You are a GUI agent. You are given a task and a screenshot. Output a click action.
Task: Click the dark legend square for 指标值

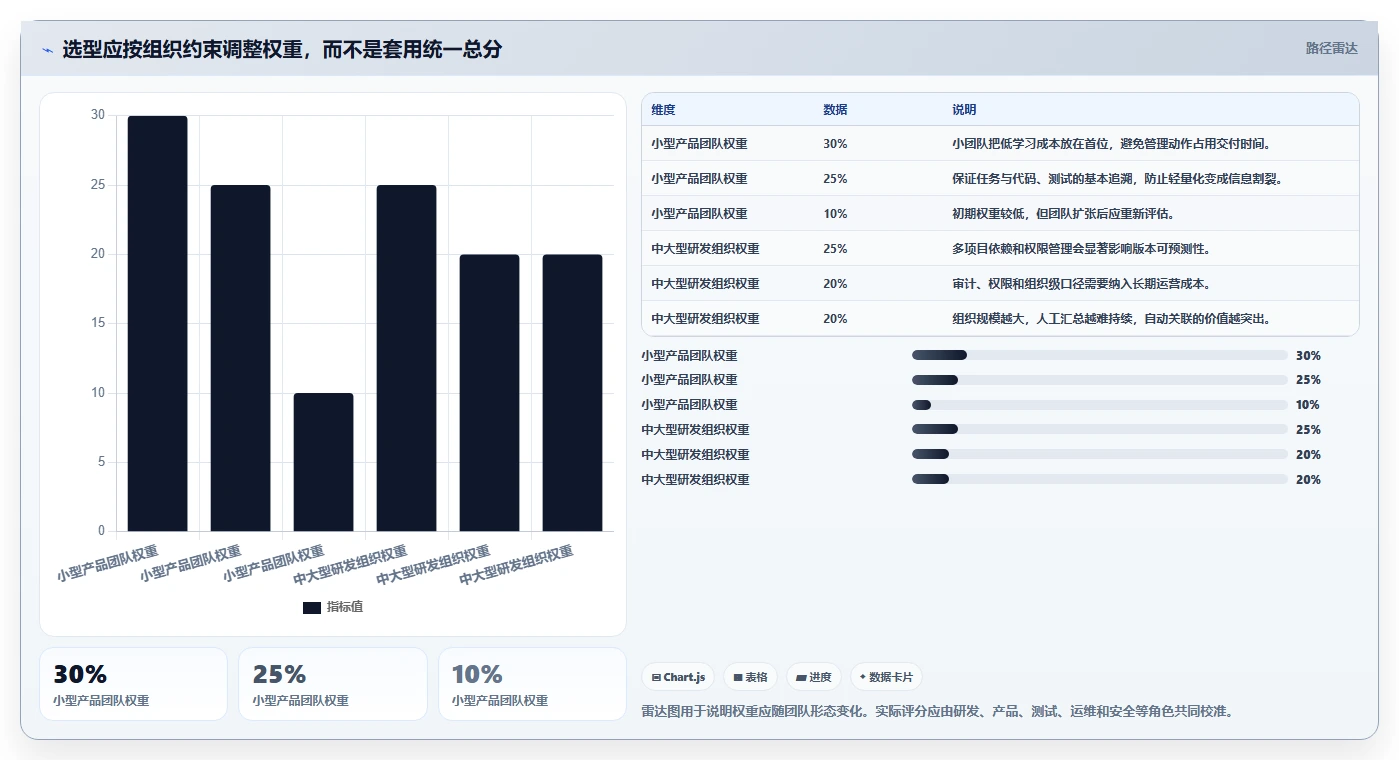coord(312,607)
